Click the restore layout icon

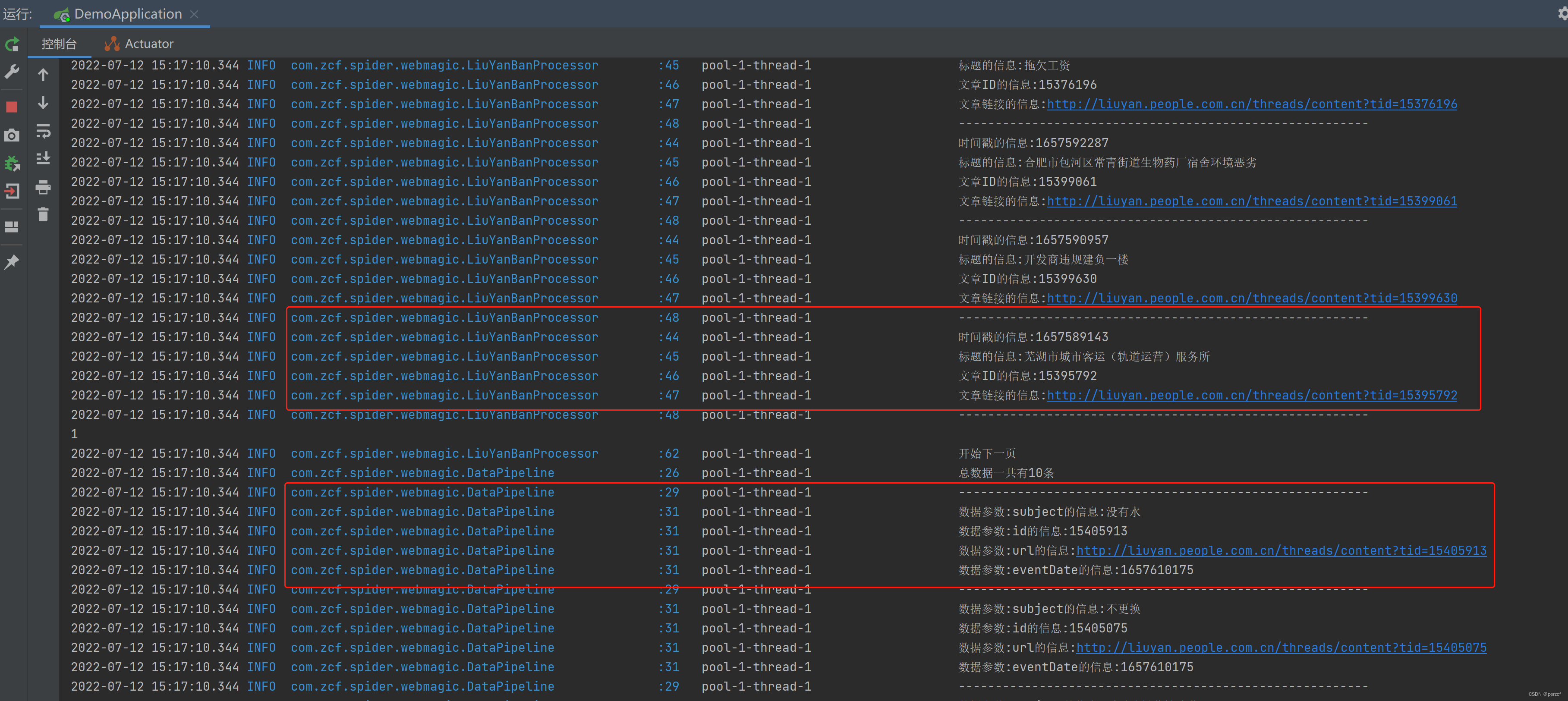coord(12,226)
